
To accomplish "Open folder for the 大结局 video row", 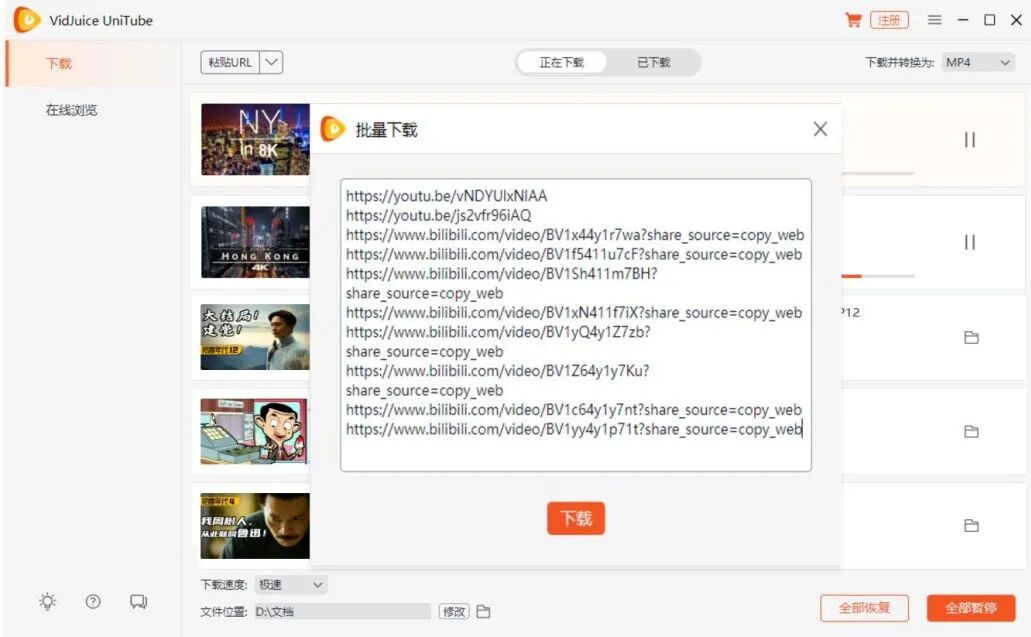I will click(971, 337).
